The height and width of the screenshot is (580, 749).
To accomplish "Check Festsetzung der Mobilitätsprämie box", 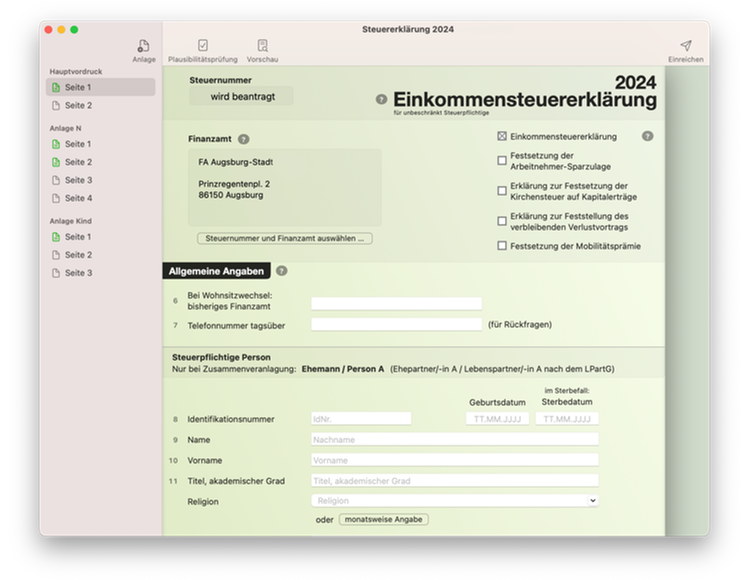I will point(502,246).
